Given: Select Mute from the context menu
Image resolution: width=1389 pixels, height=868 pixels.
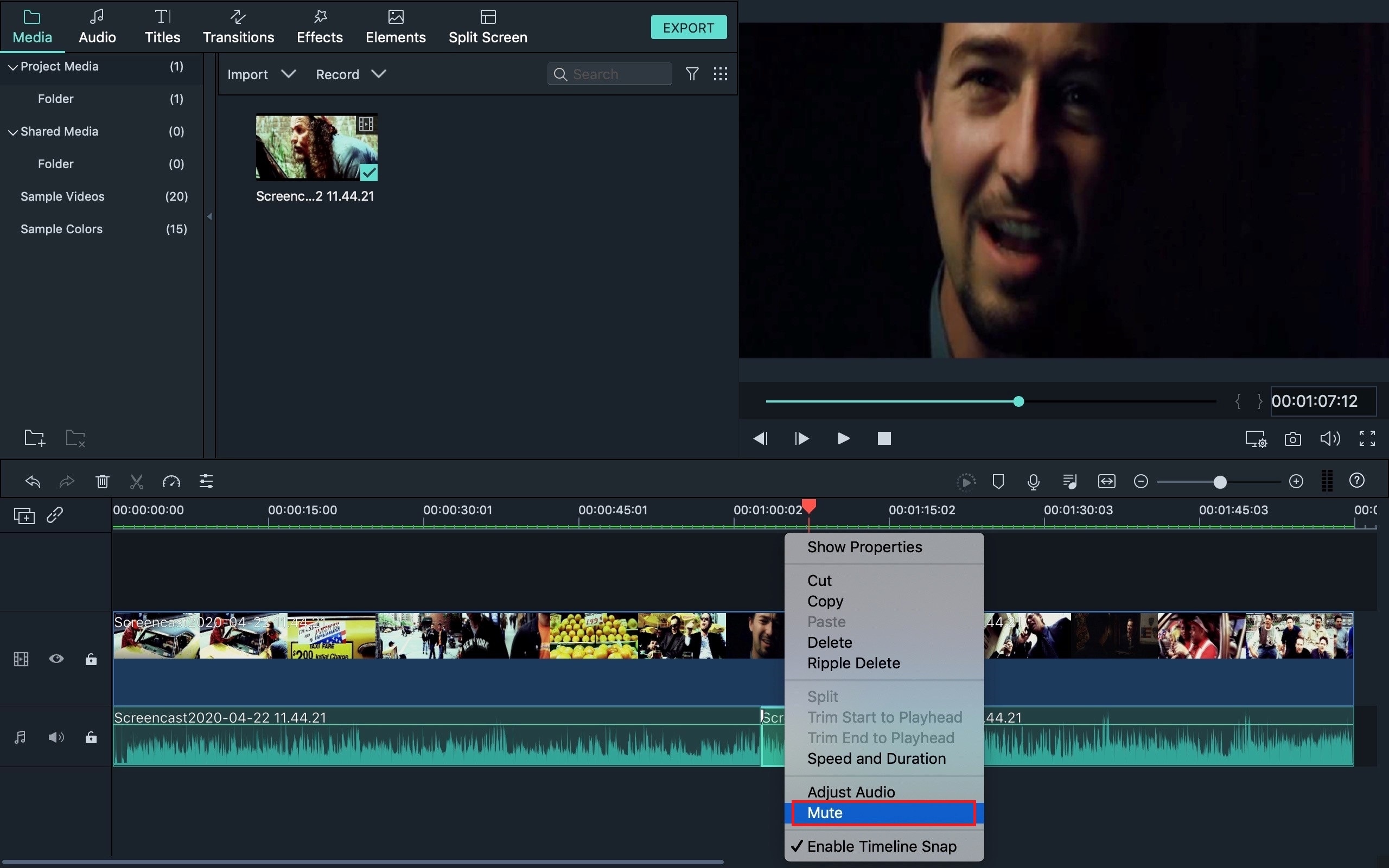Looking at the screenshot, I should click(x=885, y=812).
